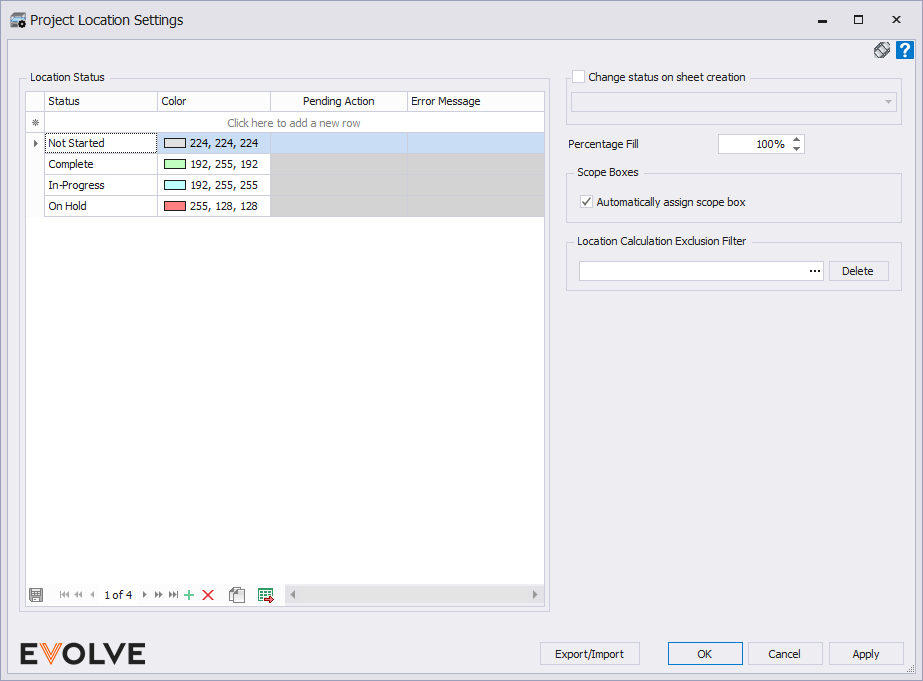Sort by the Status column header

[x=101, y=101]
